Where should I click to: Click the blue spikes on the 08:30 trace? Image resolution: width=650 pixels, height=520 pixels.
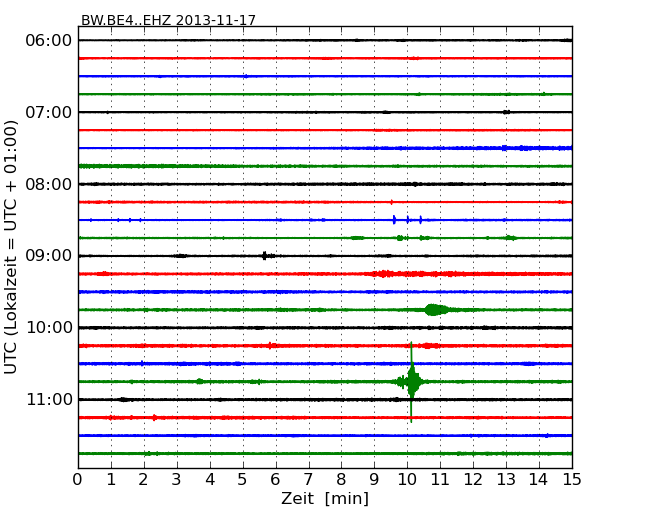406,220
